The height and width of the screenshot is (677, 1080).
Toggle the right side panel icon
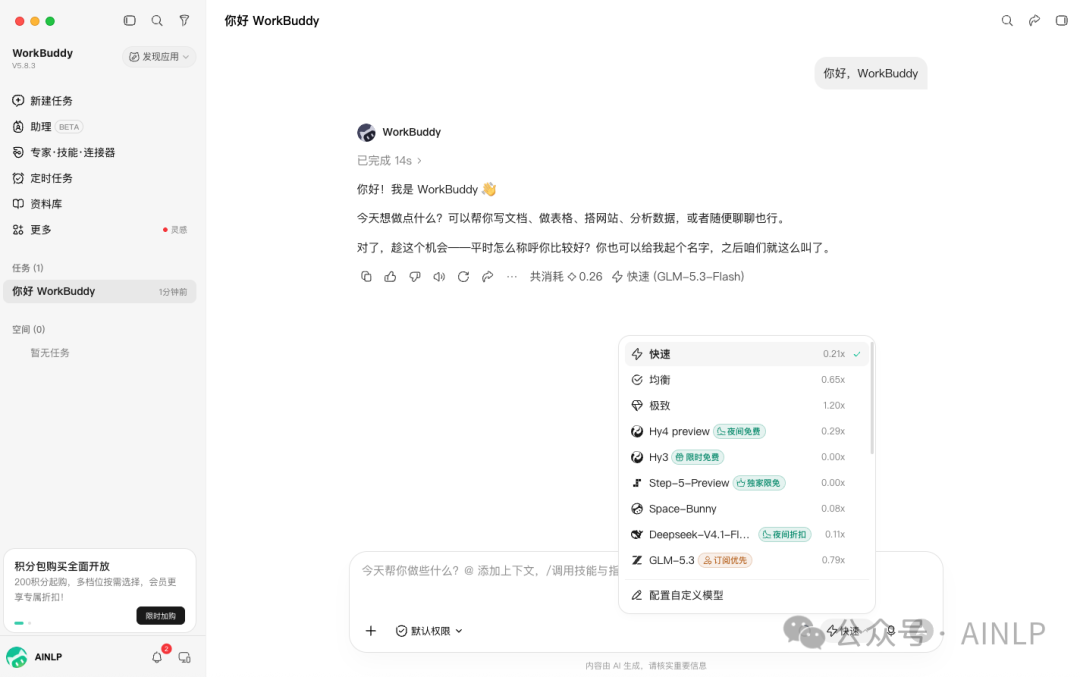point(1061,21)
